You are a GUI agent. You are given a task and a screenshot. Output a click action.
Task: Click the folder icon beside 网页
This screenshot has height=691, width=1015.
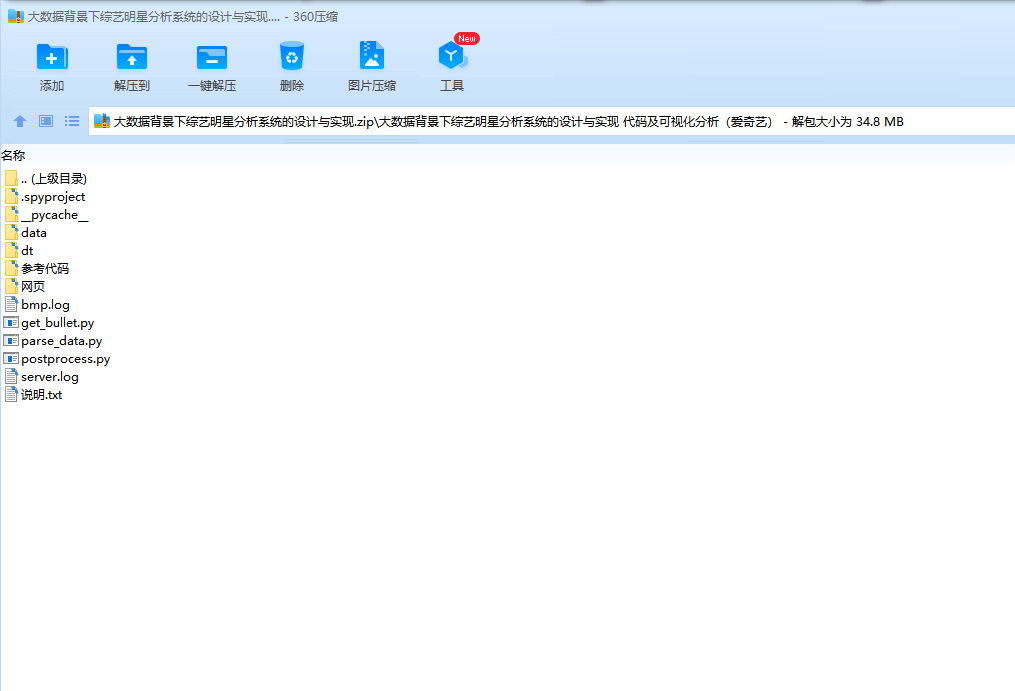11,286
